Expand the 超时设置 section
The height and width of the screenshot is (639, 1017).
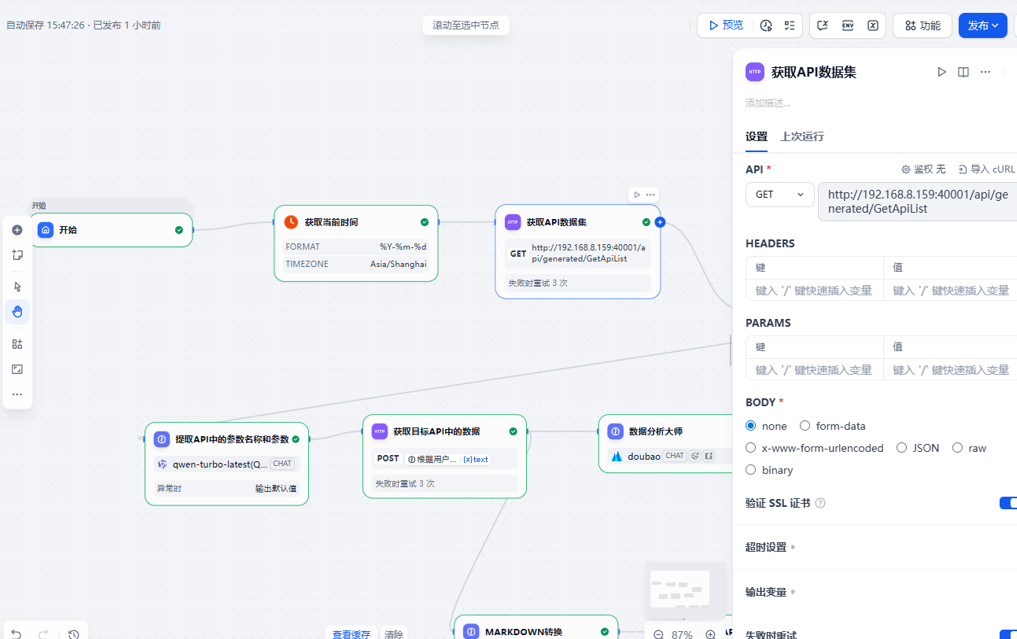pyautogui.click(x=770, y=547)
